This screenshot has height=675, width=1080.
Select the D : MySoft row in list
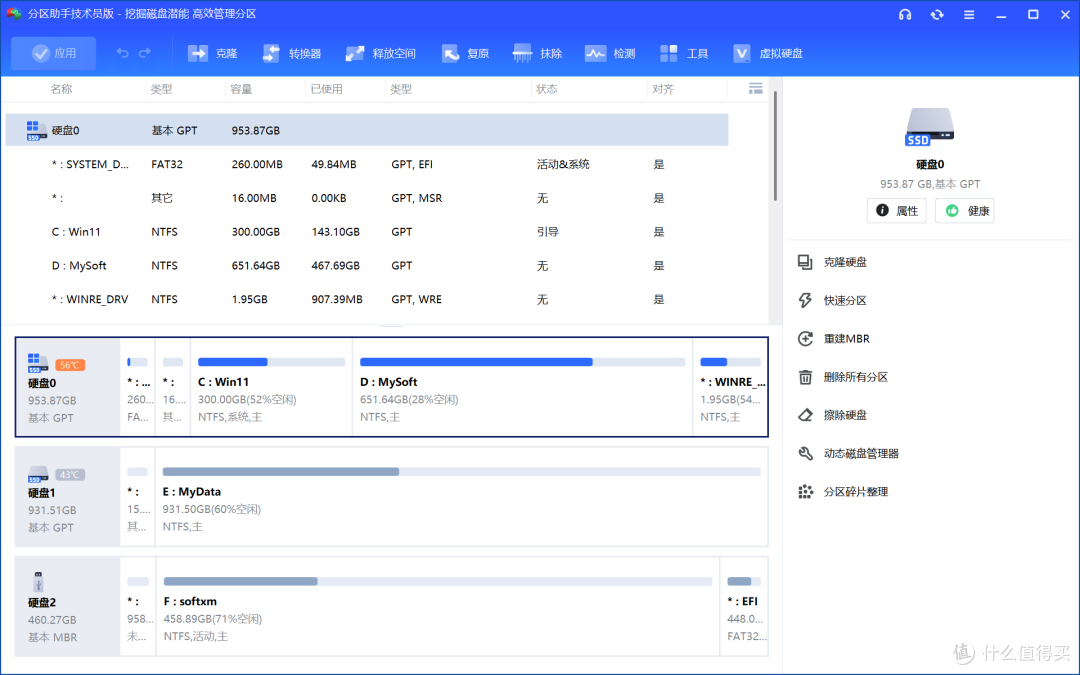coord(366,265)
